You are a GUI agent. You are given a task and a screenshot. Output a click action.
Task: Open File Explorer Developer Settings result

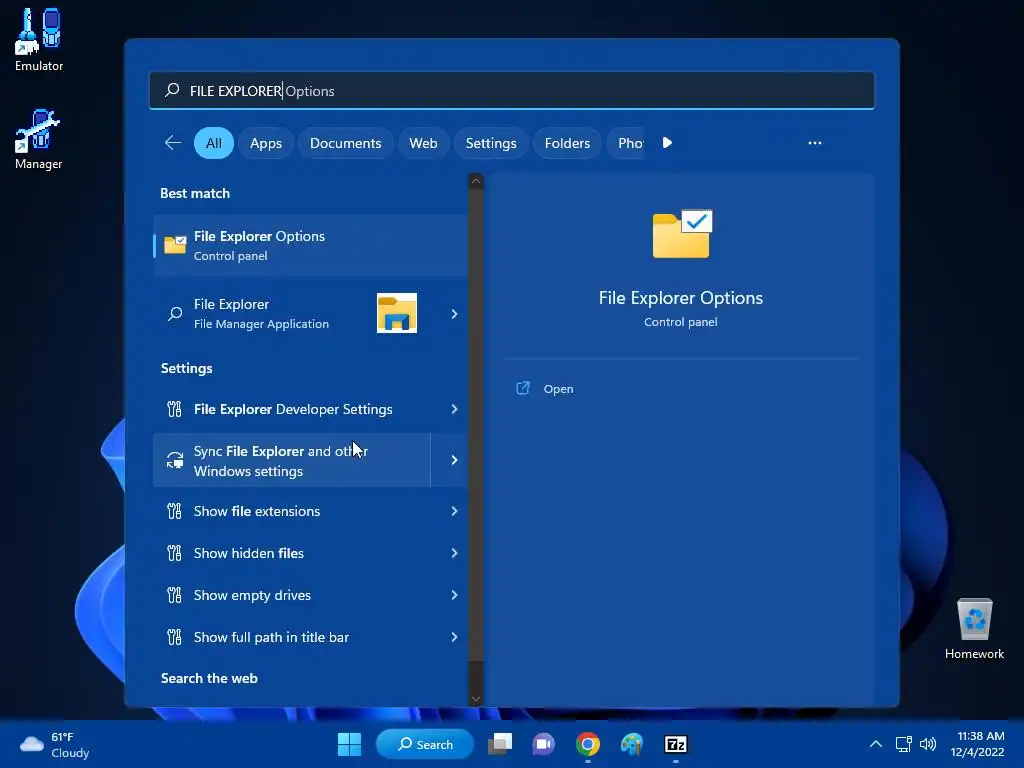pyautogui.click(x=292, y=409)
